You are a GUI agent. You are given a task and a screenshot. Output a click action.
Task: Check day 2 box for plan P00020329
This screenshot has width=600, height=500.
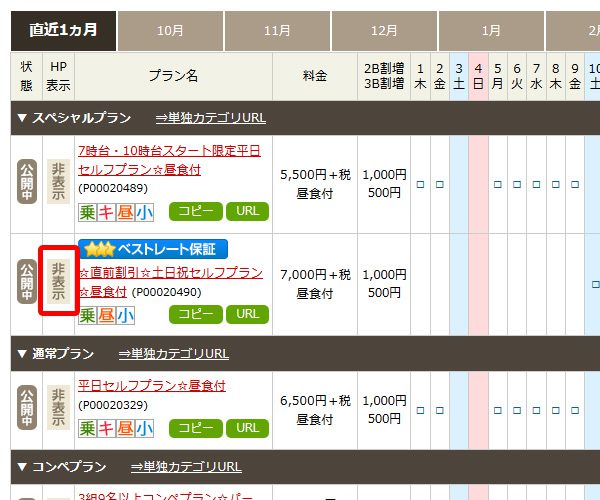click(x=440, y=410)
